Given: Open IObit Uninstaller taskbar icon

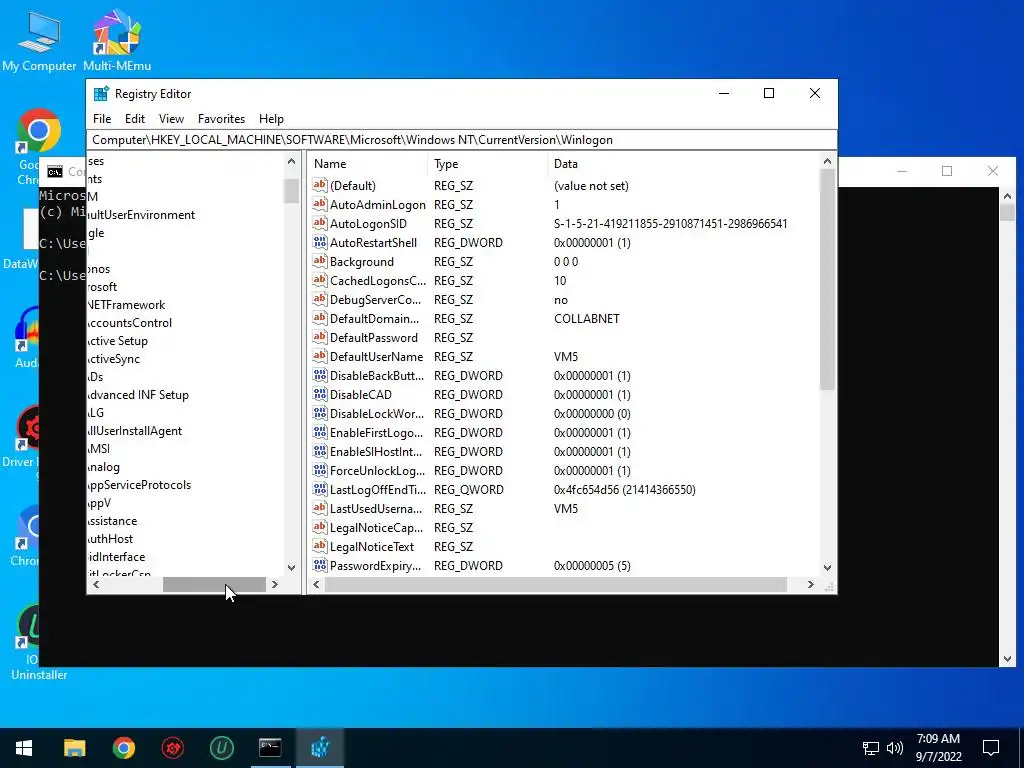Looking at the screenshot, I should (221, 748).
